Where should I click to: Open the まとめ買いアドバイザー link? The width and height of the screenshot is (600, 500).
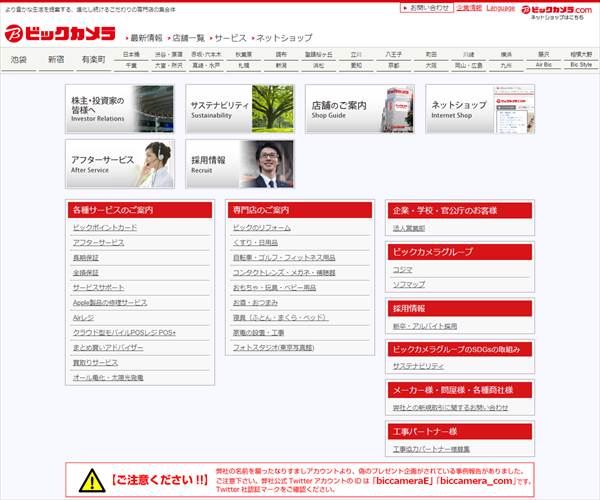[x=108, y=347]
